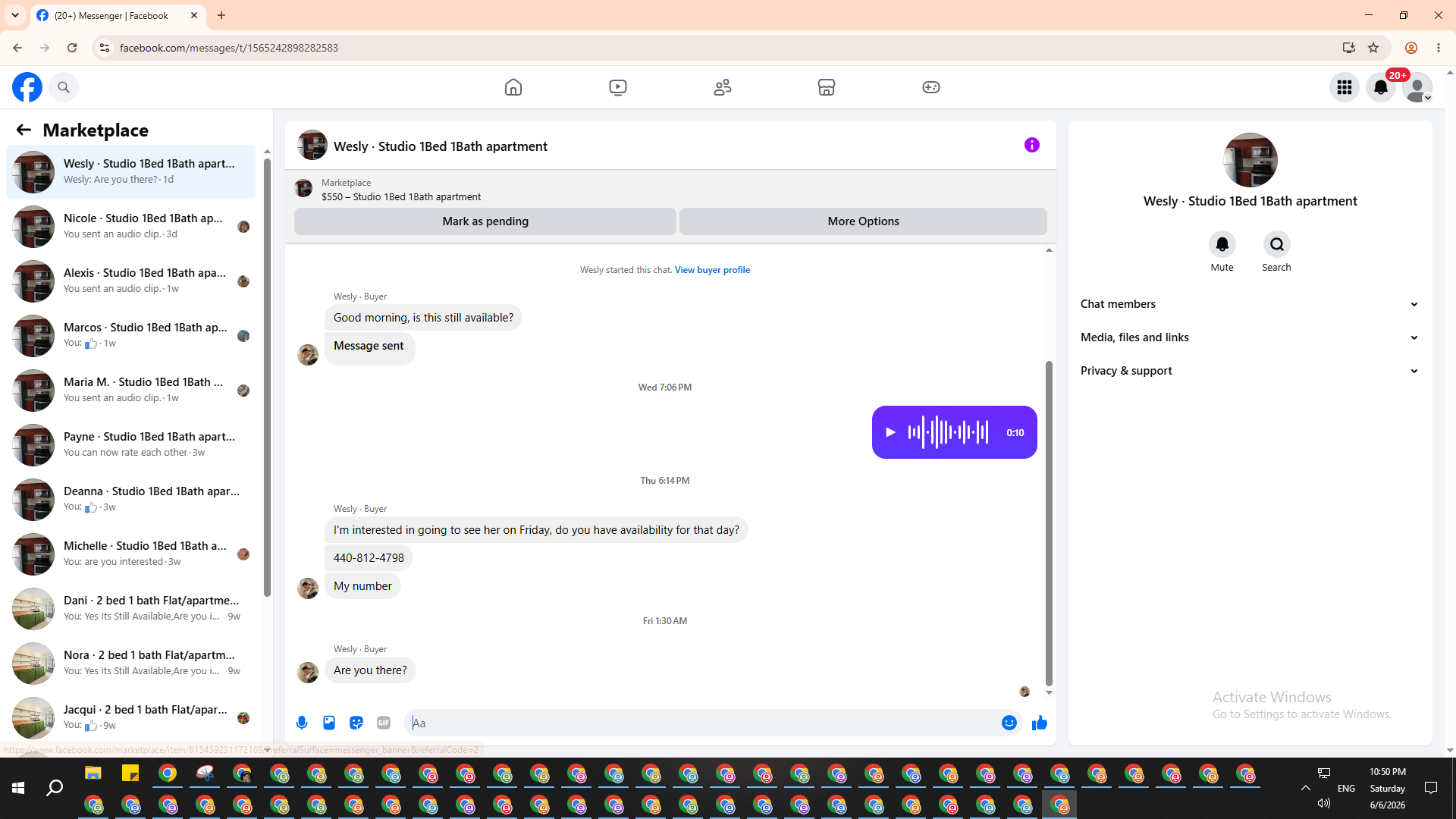Open the Friends/Groups icon in top nav
This screenshot has width=1456, height=819.
(x=723, y=87)
